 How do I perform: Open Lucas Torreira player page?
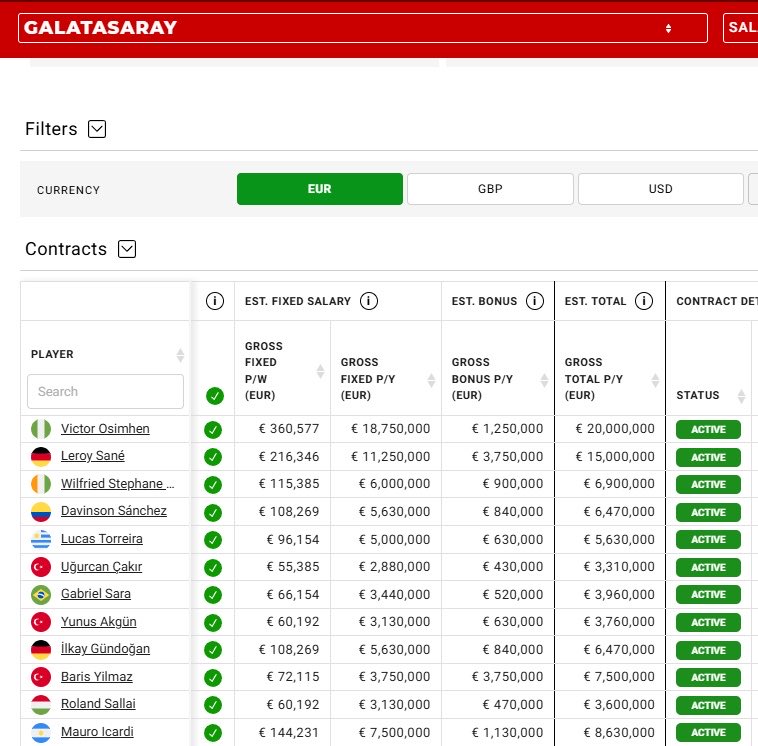[102, 539]
